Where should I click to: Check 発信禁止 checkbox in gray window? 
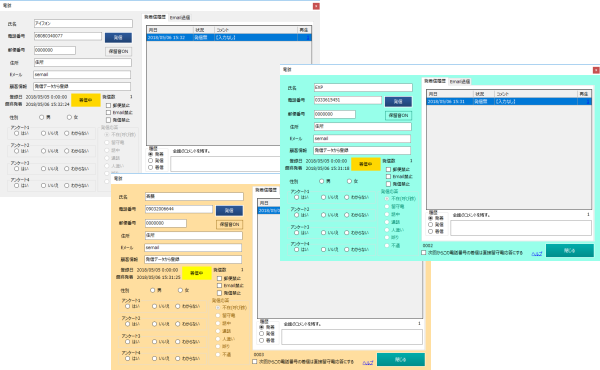point(108,120)
